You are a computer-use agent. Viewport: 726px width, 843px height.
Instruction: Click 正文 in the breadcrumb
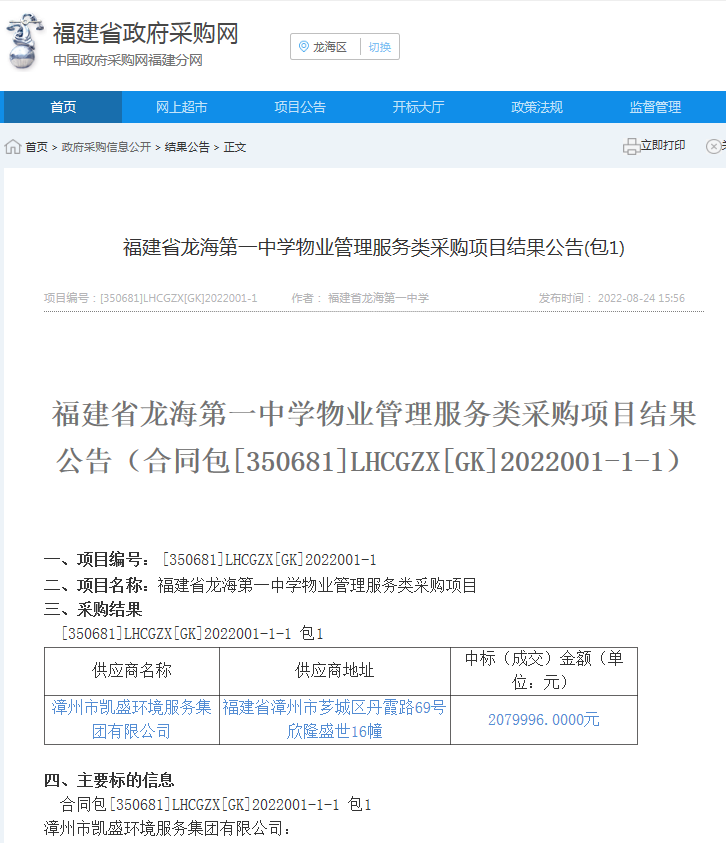click(x=234, y=147)
